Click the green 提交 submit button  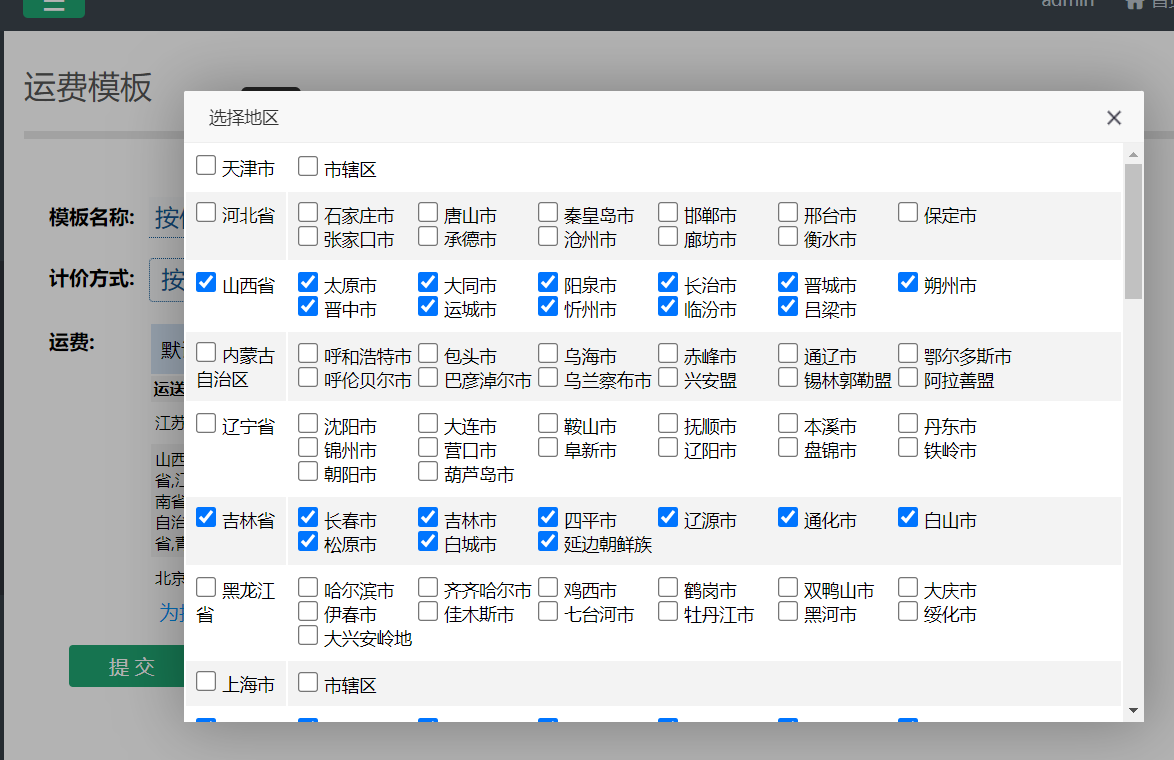click(x=127, y=666)
